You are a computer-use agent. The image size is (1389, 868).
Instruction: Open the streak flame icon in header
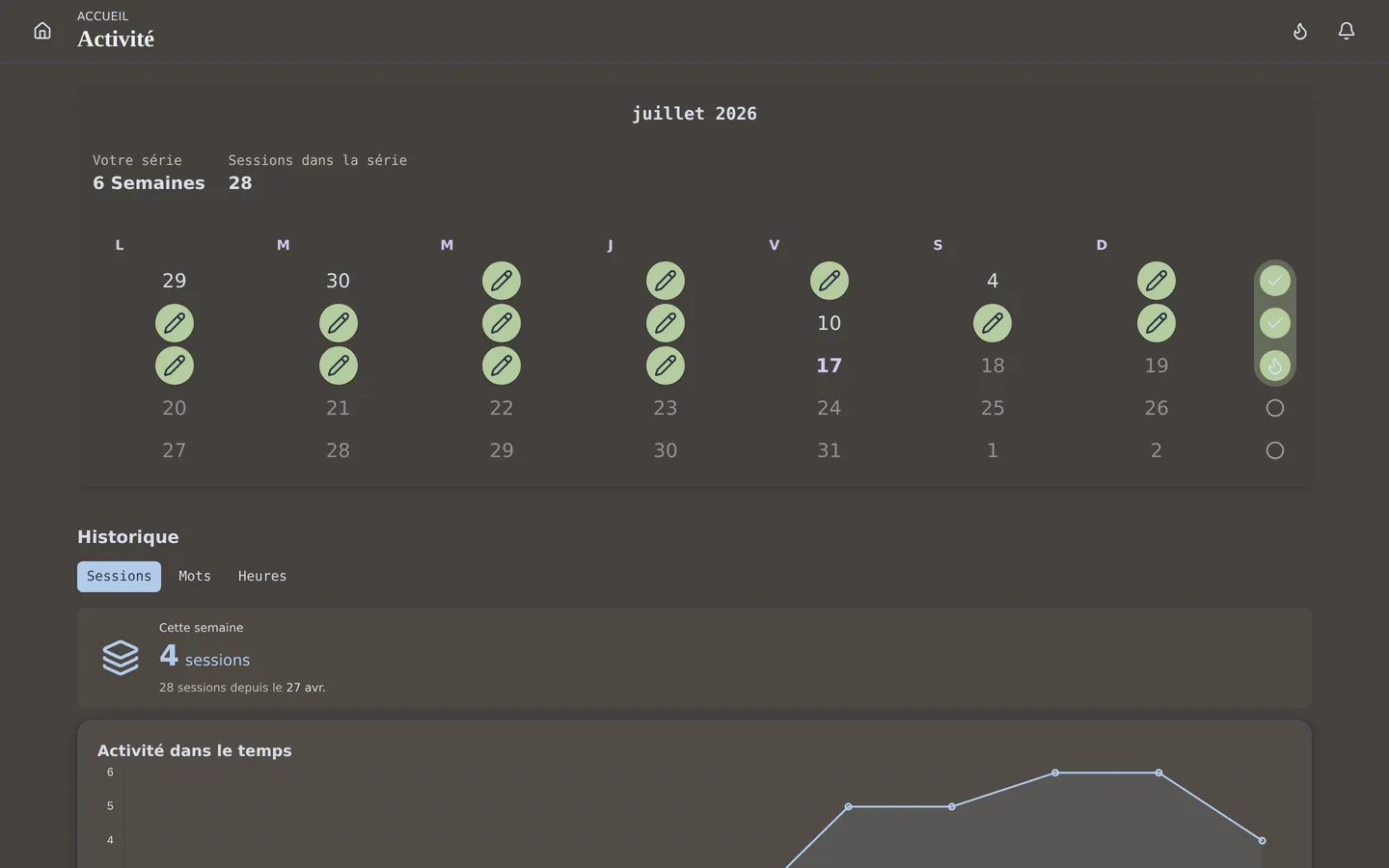tap(1300, 31)
